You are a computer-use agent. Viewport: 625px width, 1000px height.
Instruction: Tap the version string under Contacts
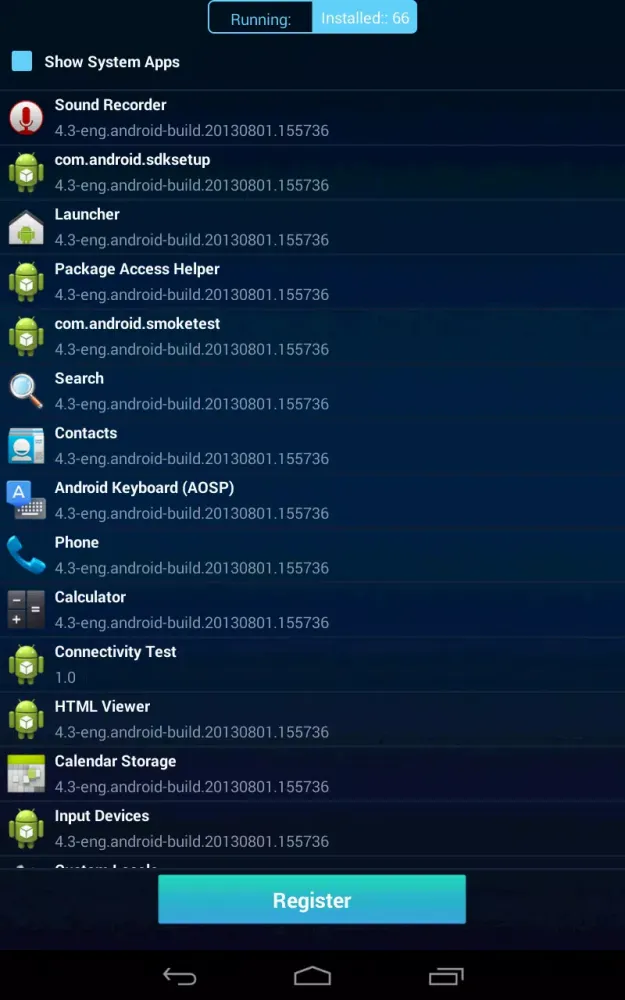(x=192, y=459)
